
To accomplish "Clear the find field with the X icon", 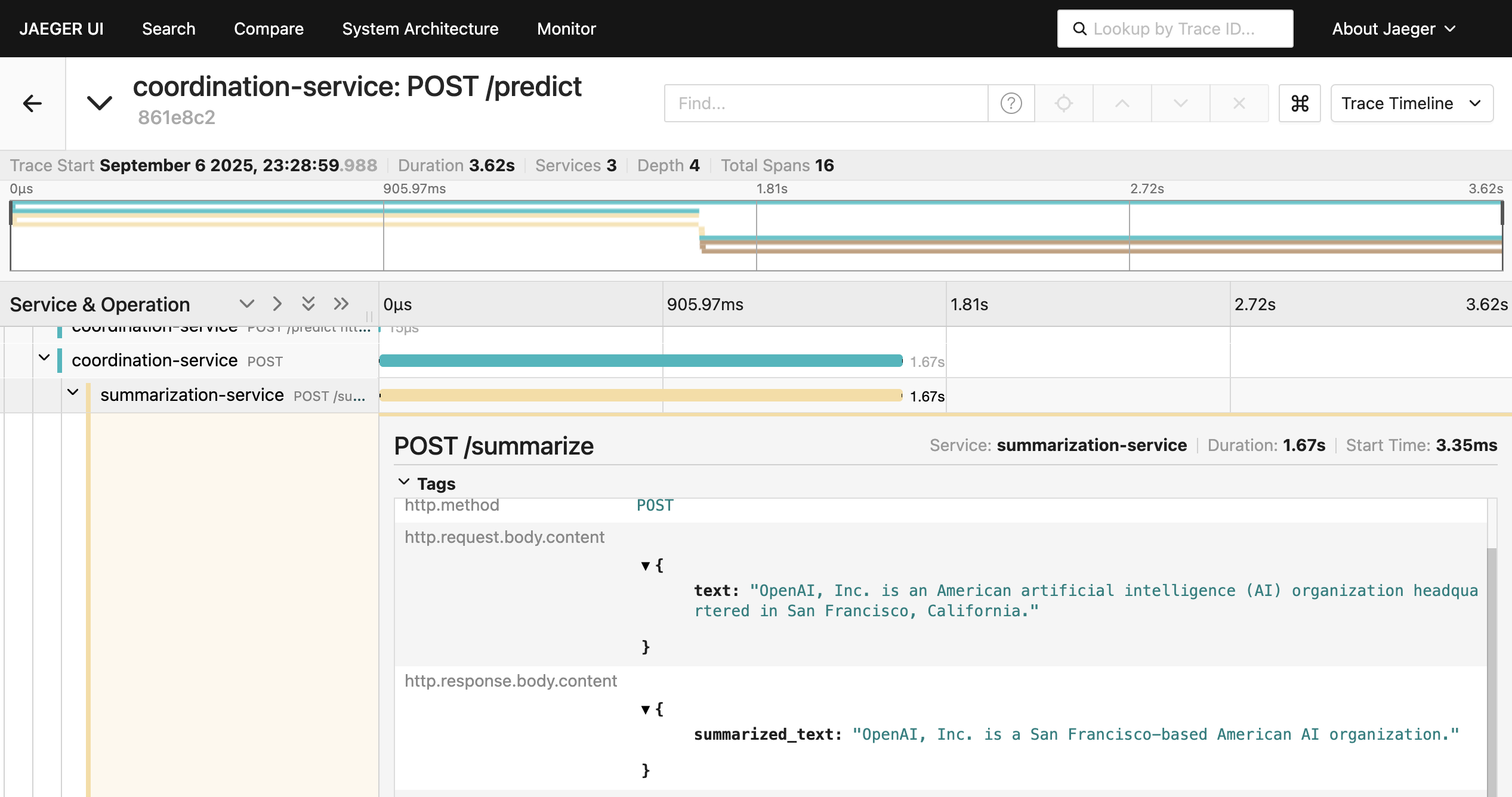I will point(1239,103).
